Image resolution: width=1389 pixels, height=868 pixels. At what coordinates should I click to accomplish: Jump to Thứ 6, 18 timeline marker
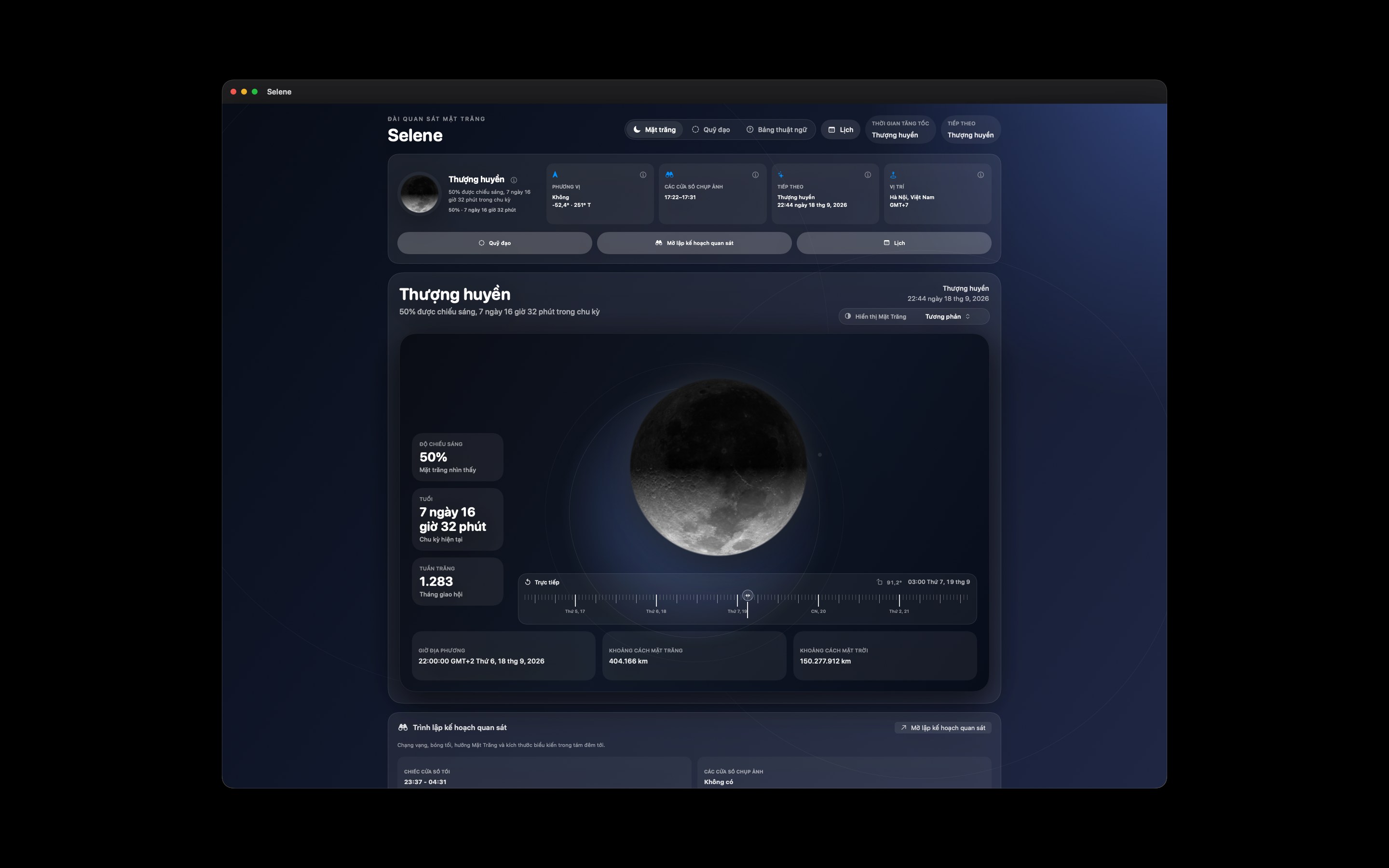click(x=656, y=611)
